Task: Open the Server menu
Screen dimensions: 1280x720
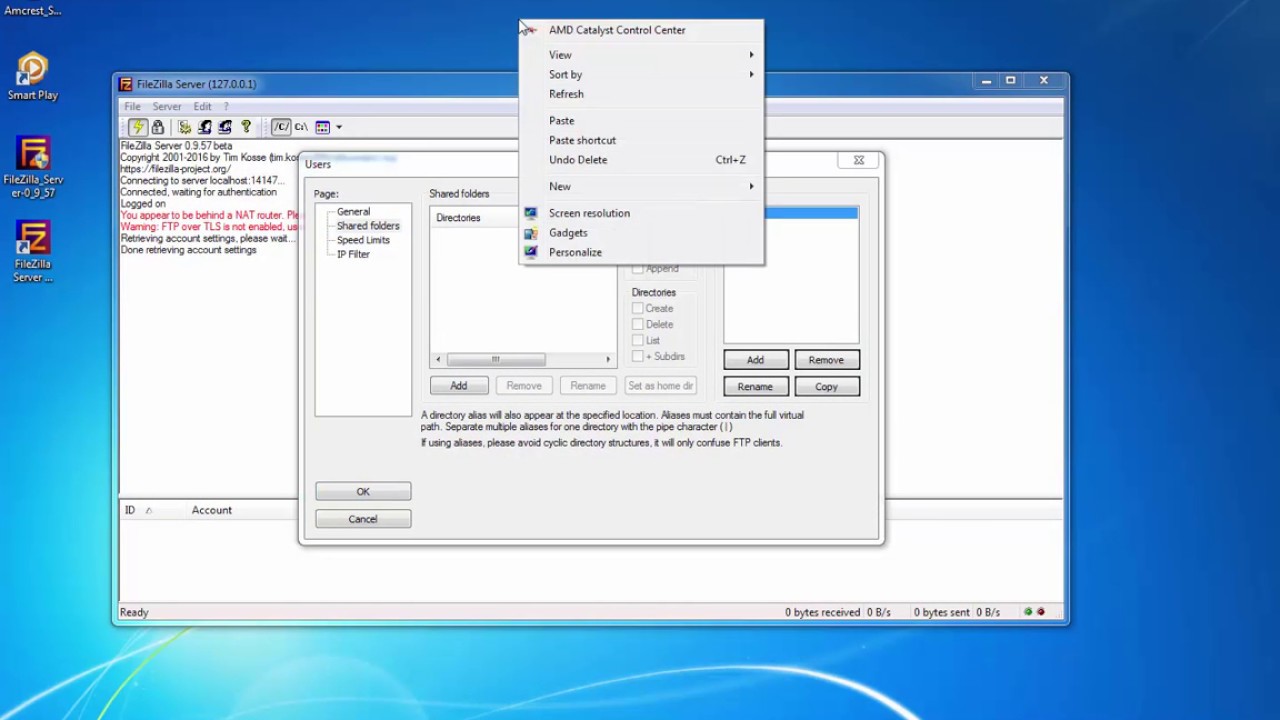Action: pos(167,106)
